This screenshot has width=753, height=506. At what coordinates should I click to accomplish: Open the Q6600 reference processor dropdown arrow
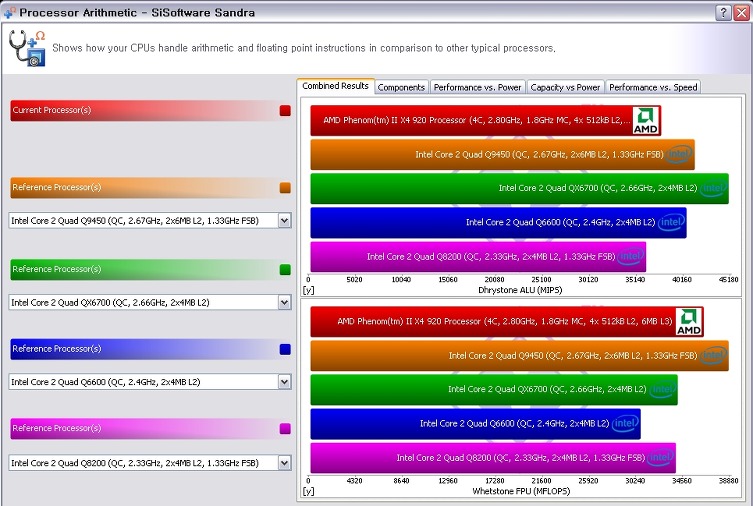click(x=284, y=382)
